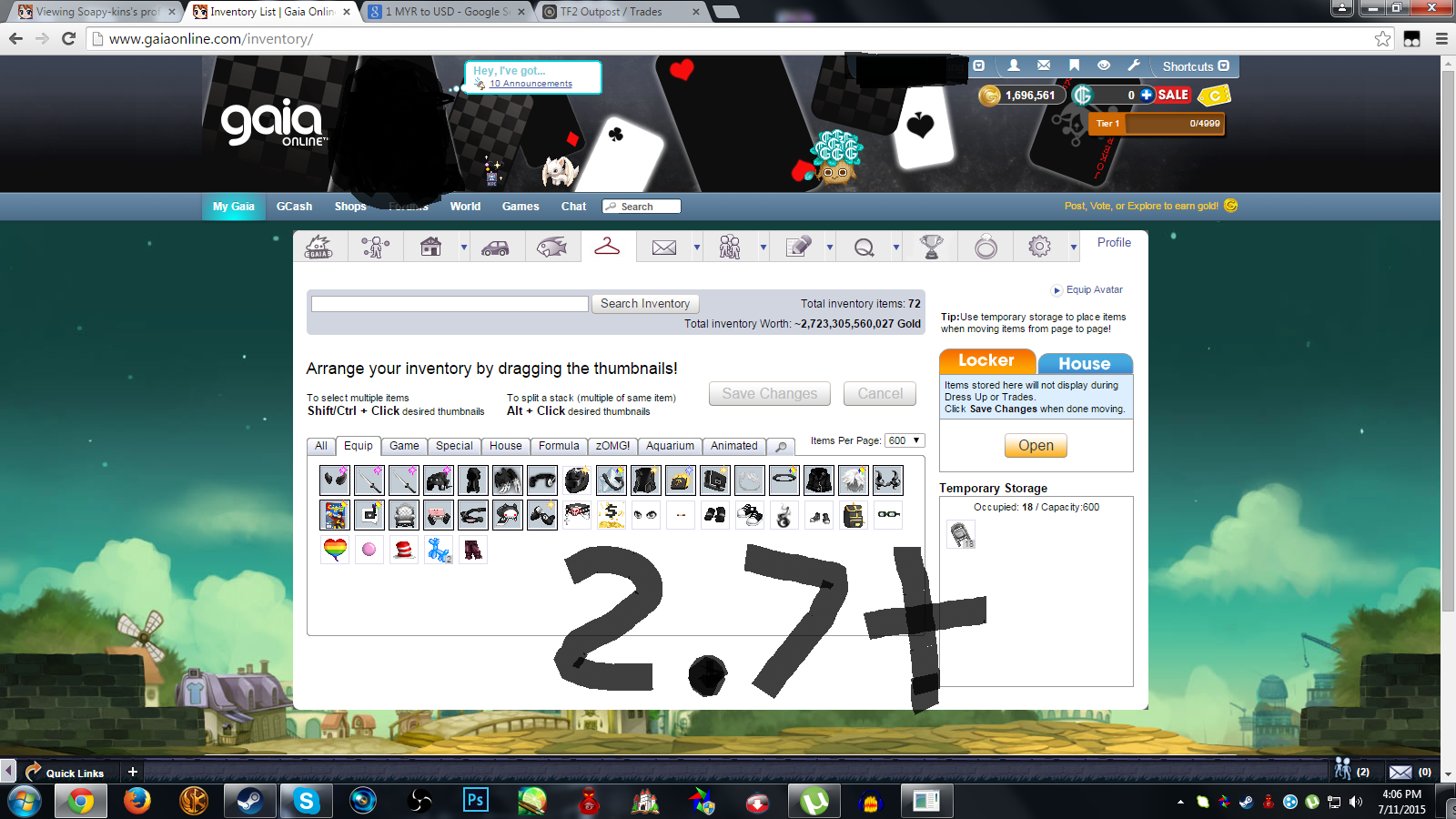Viewport: 1456px width, 819px height.
Task: Open the trophy achievements icon
Action: (931, 247)
